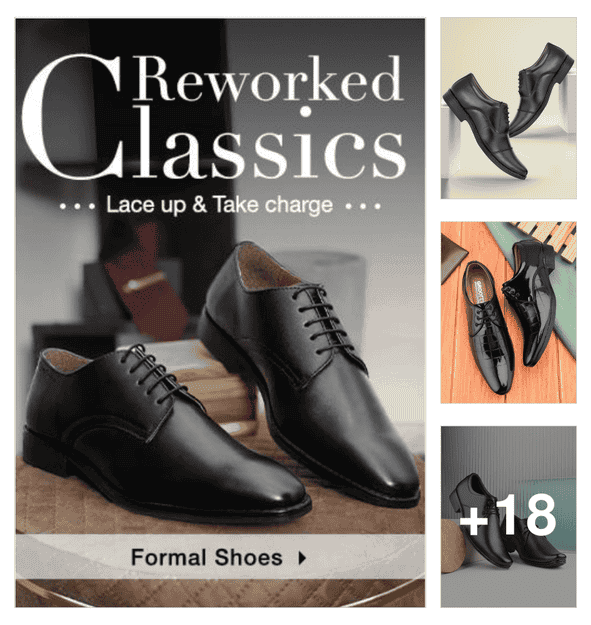
Task: Click the translucent Formal Shoes strip
Action: click(x=220, y=557)
